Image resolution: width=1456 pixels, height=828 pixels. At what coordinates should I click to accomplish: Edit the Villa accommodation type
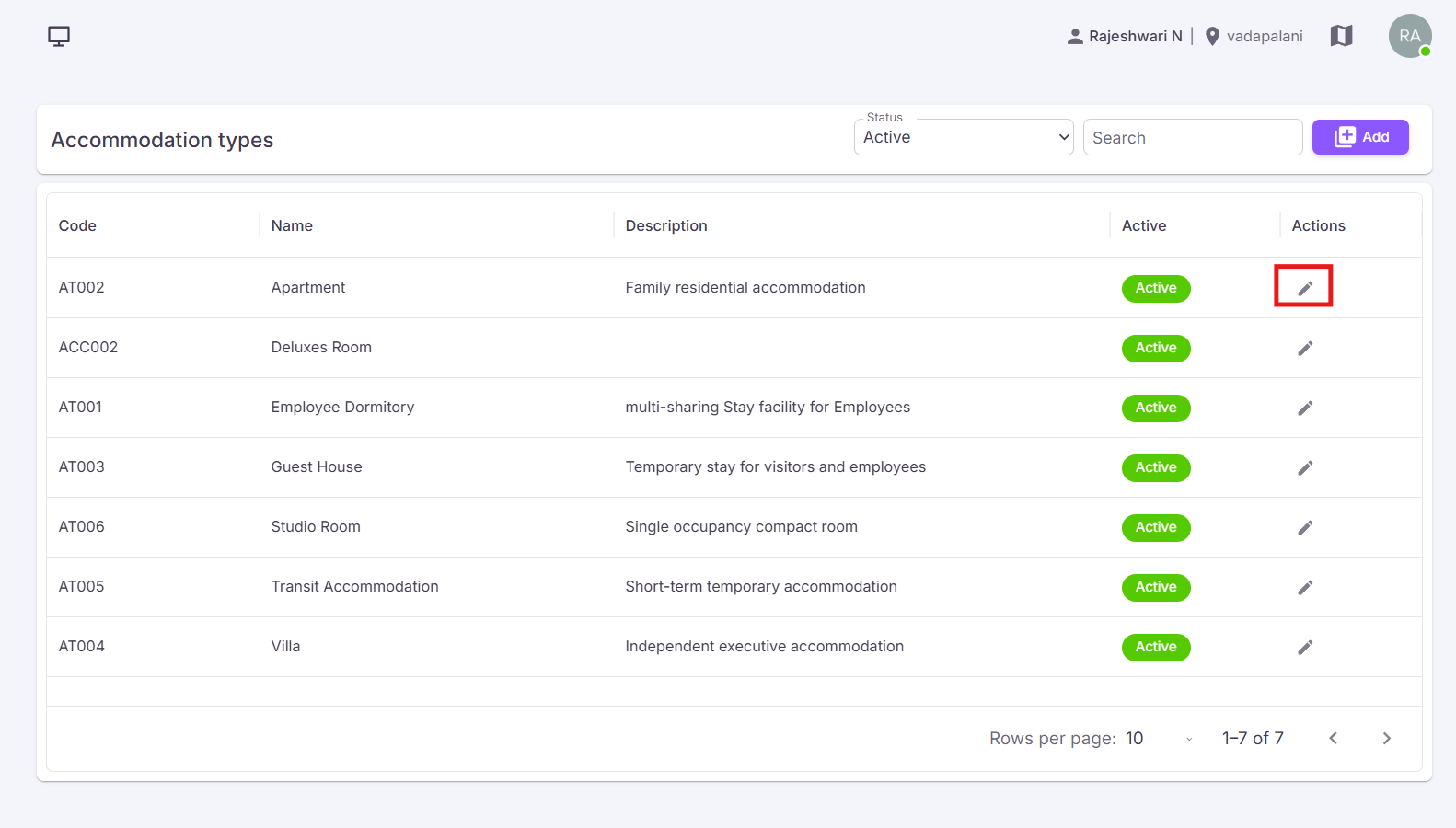coord(1305,647)
